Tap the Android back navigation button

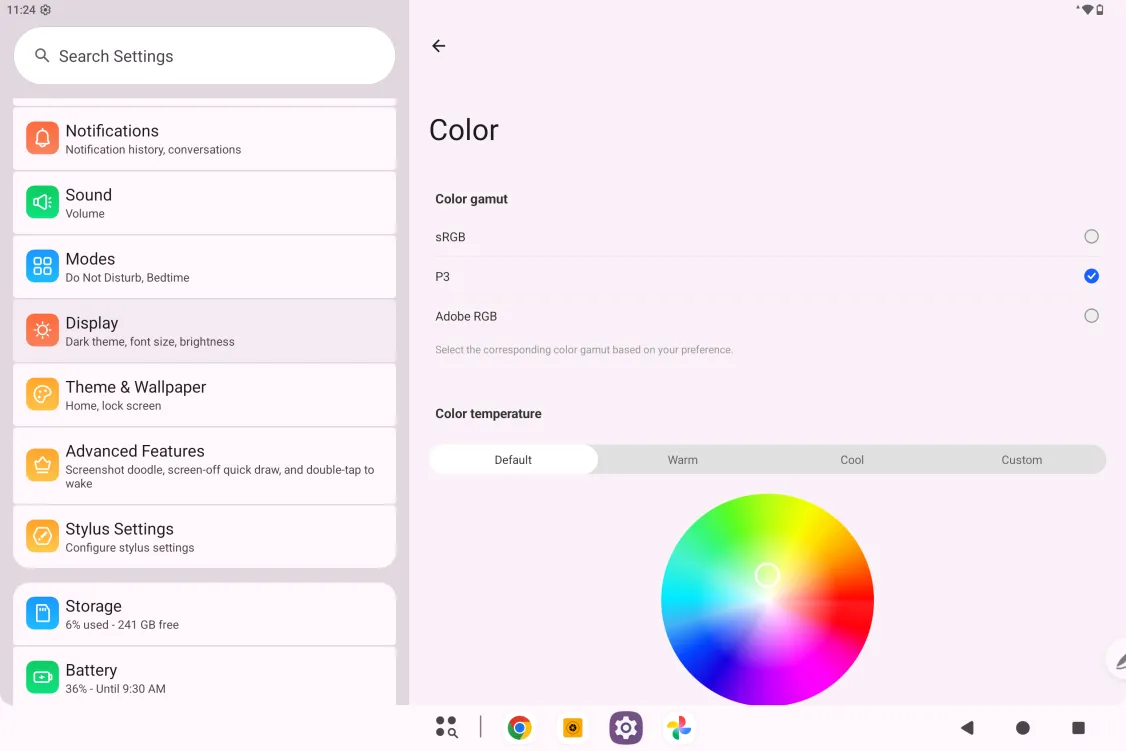(x=967, y=727)
